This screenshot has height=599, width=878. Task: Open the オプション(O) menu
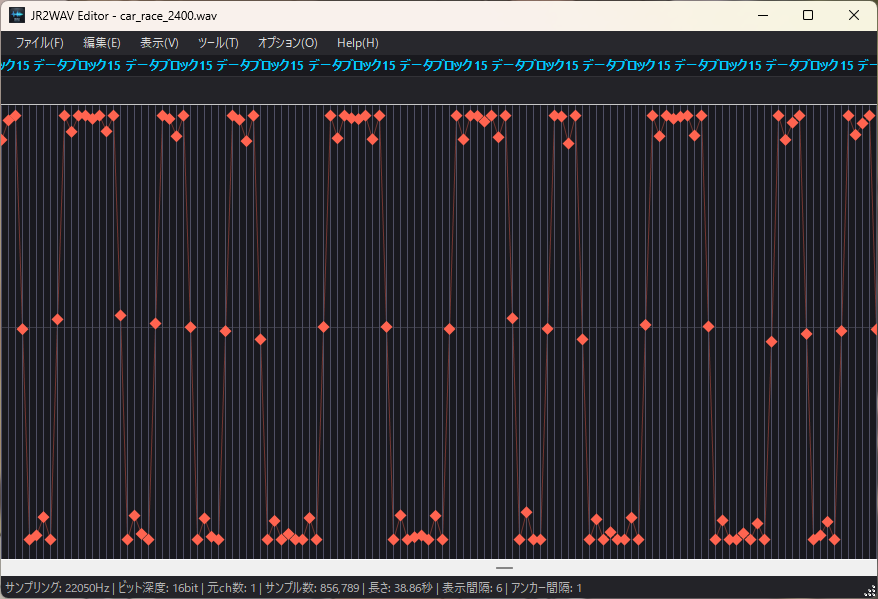(x=288, y=43)
